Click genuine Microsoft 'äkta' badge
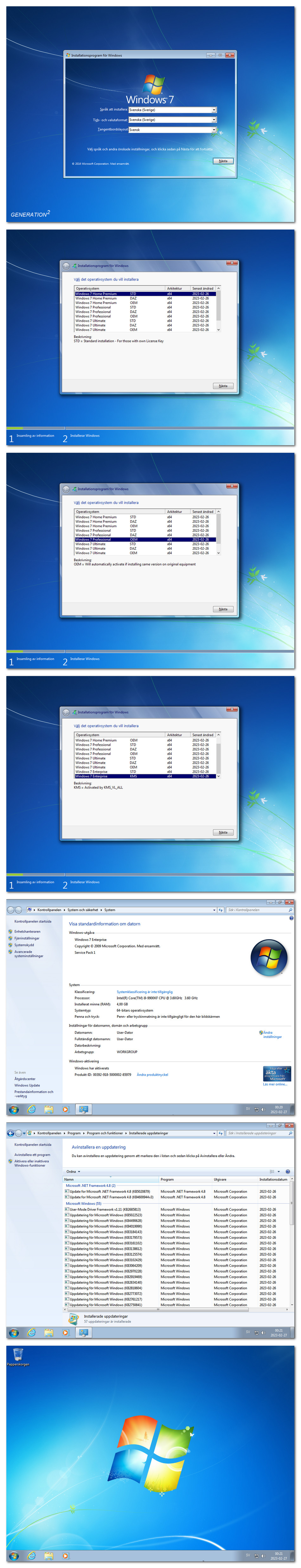This screenshot has height=1568, width=301. [277, 1073]
